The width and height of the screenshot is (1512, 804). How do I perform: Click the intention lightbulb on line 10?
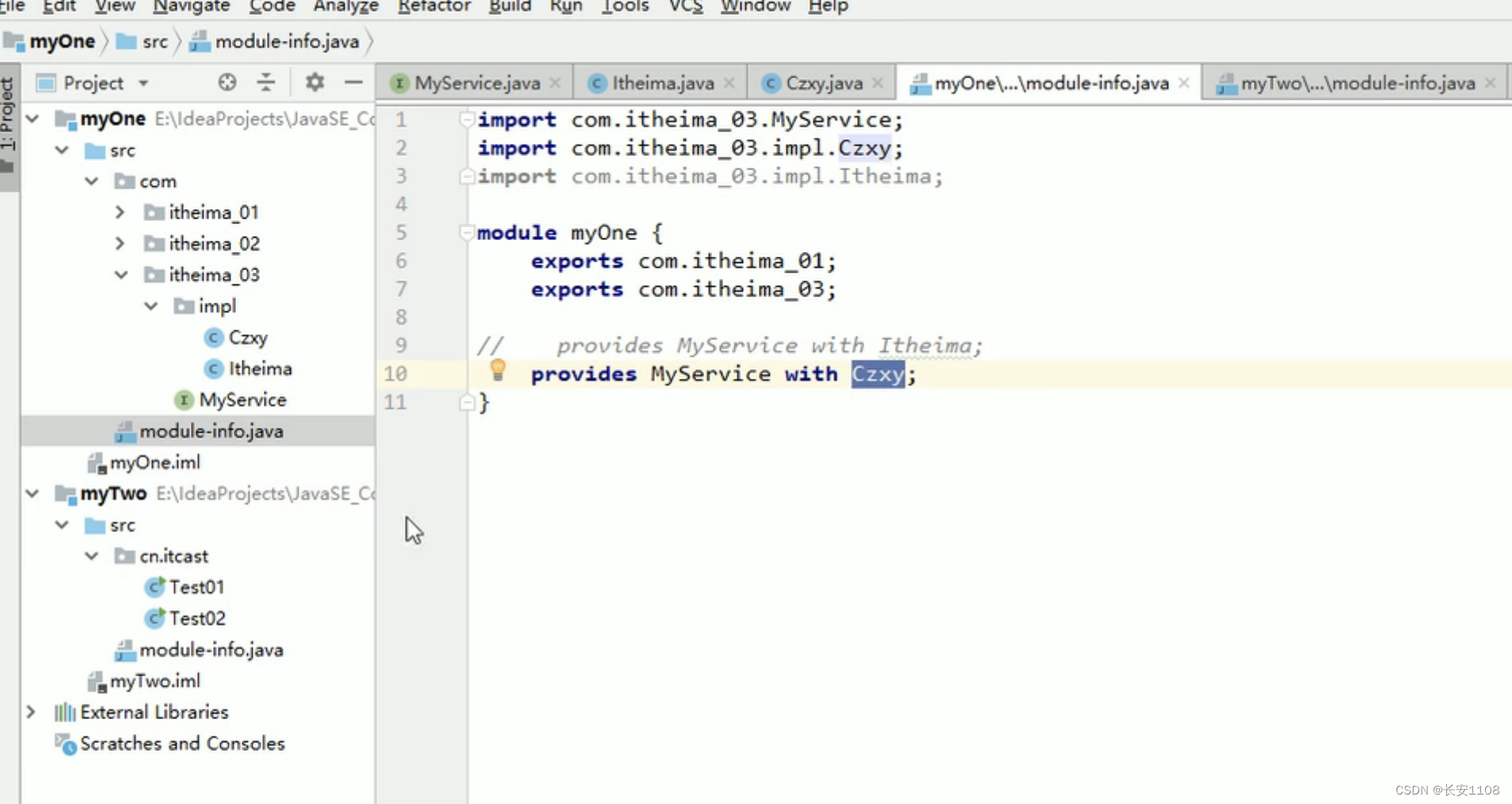497,369
